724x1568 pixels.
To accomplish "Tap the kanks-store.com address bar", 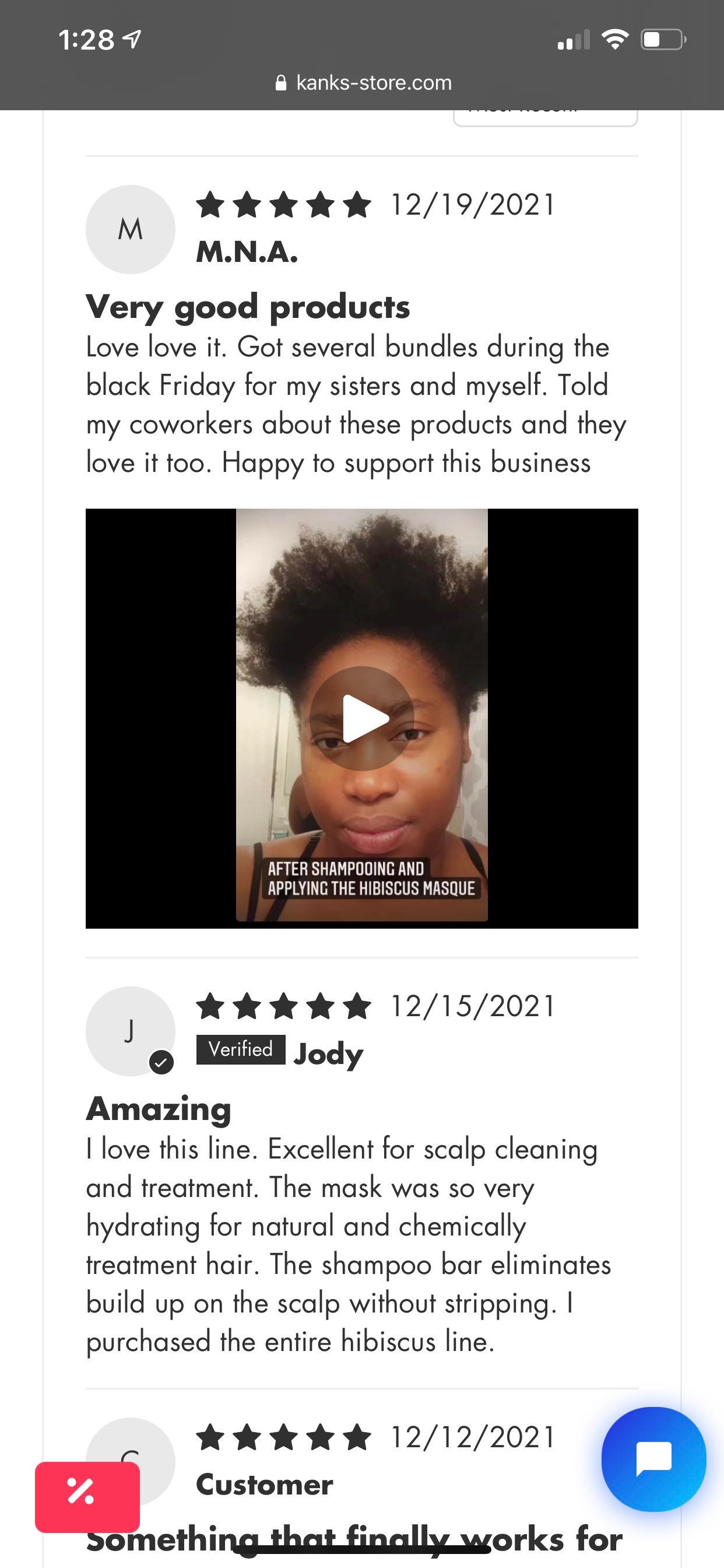I will pyautogui.click(x=363, y=83).
